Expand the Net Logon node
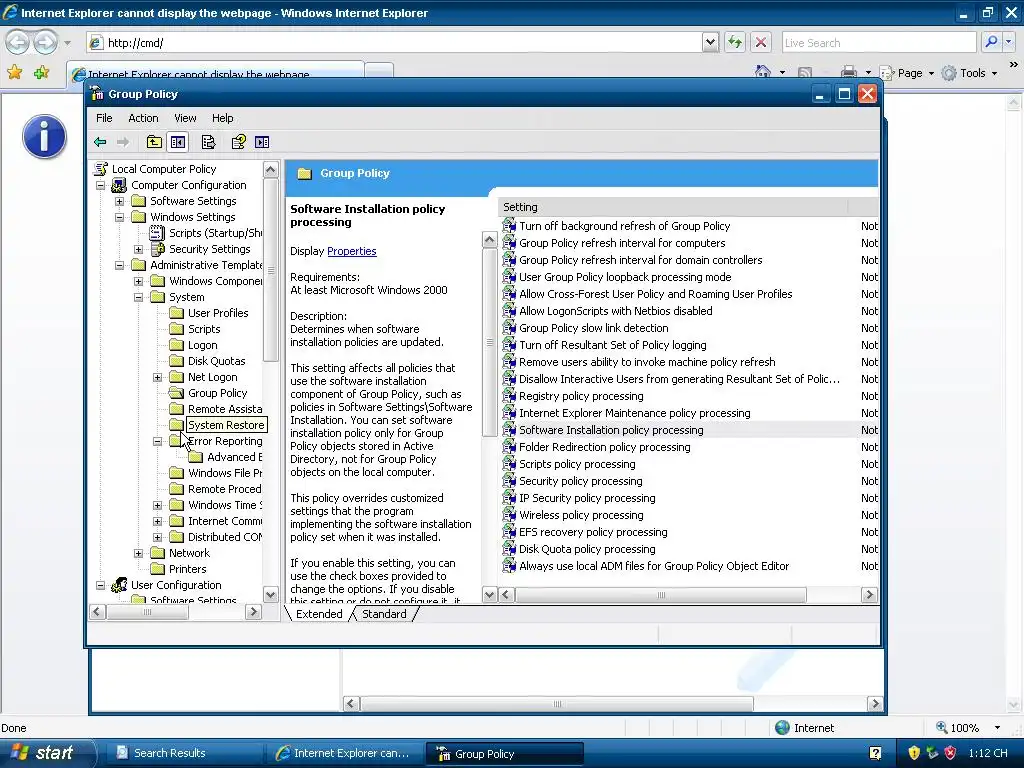The width and height of the screenshot is (1024, 768). [157, 377]
